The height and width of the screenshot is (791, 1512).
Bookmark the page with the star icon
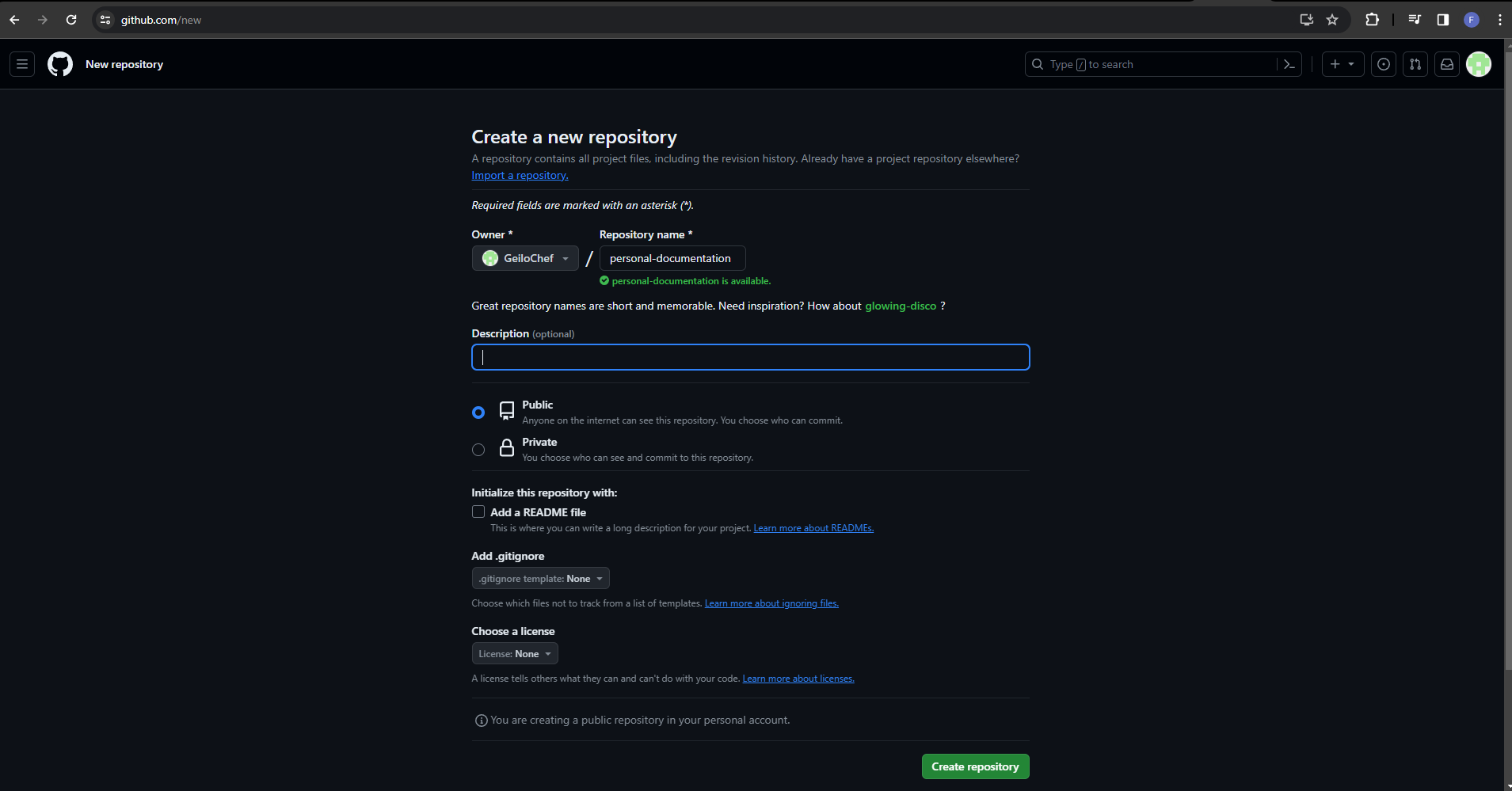(x=1332, y=19)
